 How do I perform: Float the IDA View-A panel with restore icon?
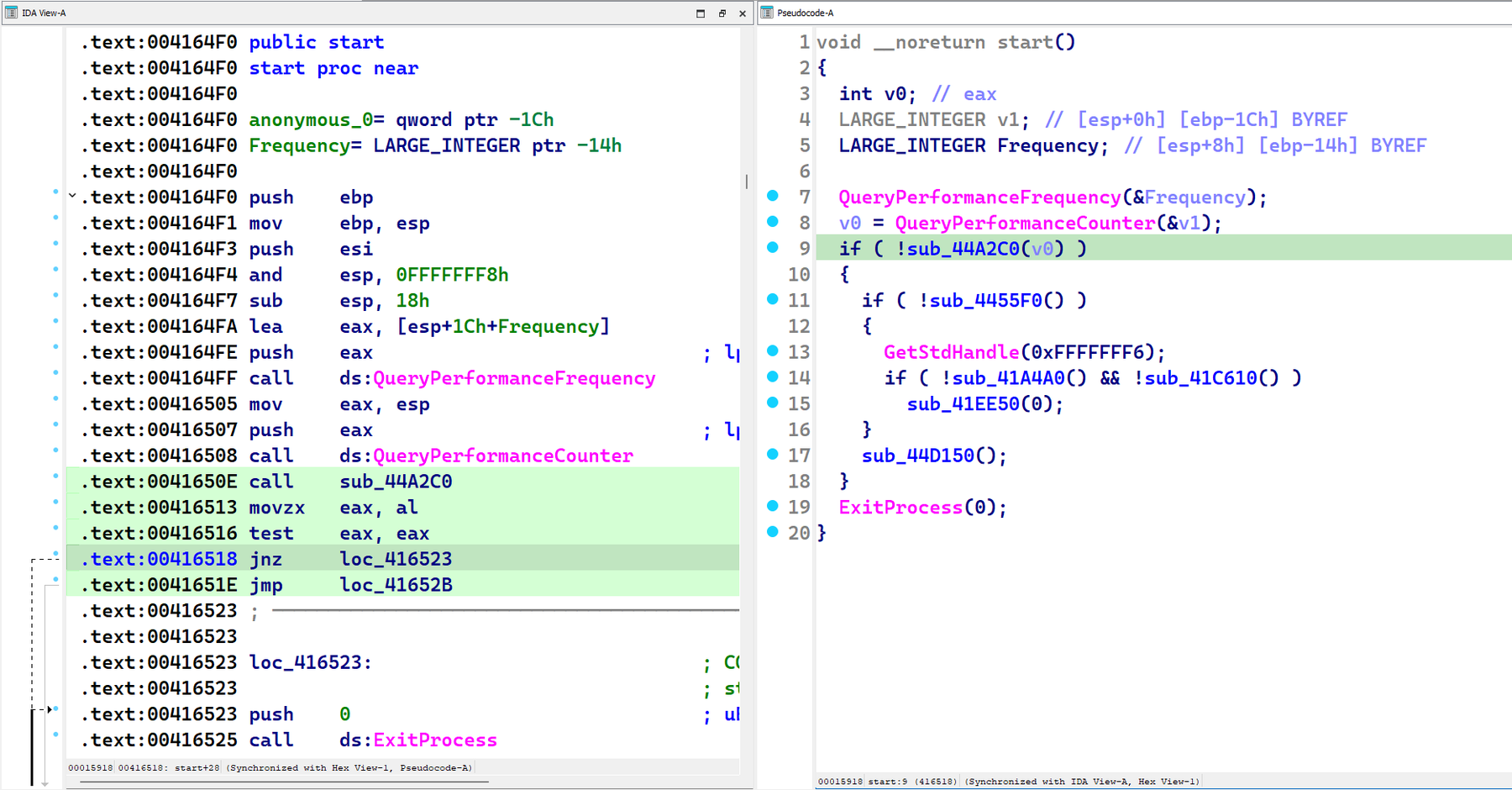click(722, 13)
